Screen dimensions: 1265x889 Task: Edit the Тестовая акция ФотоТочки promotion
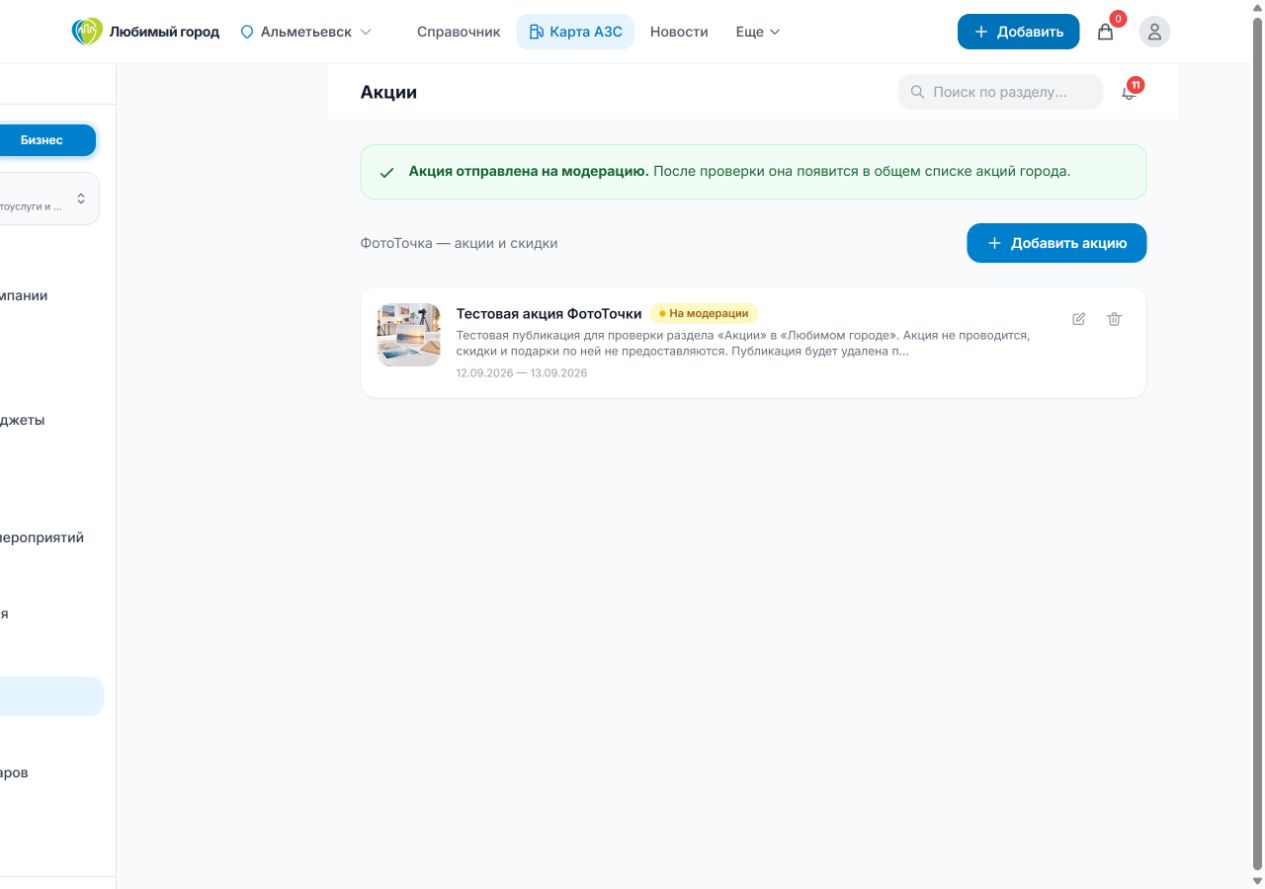(1079, 319)
